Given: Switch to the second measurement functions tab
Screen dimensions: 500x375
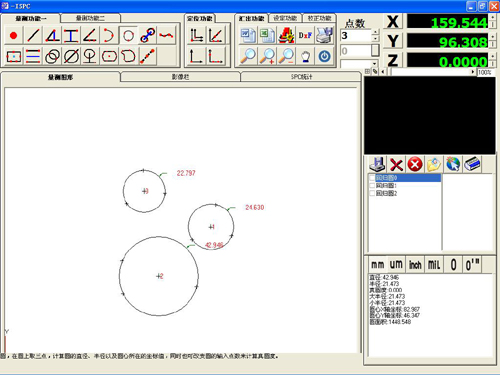Looking at the screenshot, I should [90, 18].
